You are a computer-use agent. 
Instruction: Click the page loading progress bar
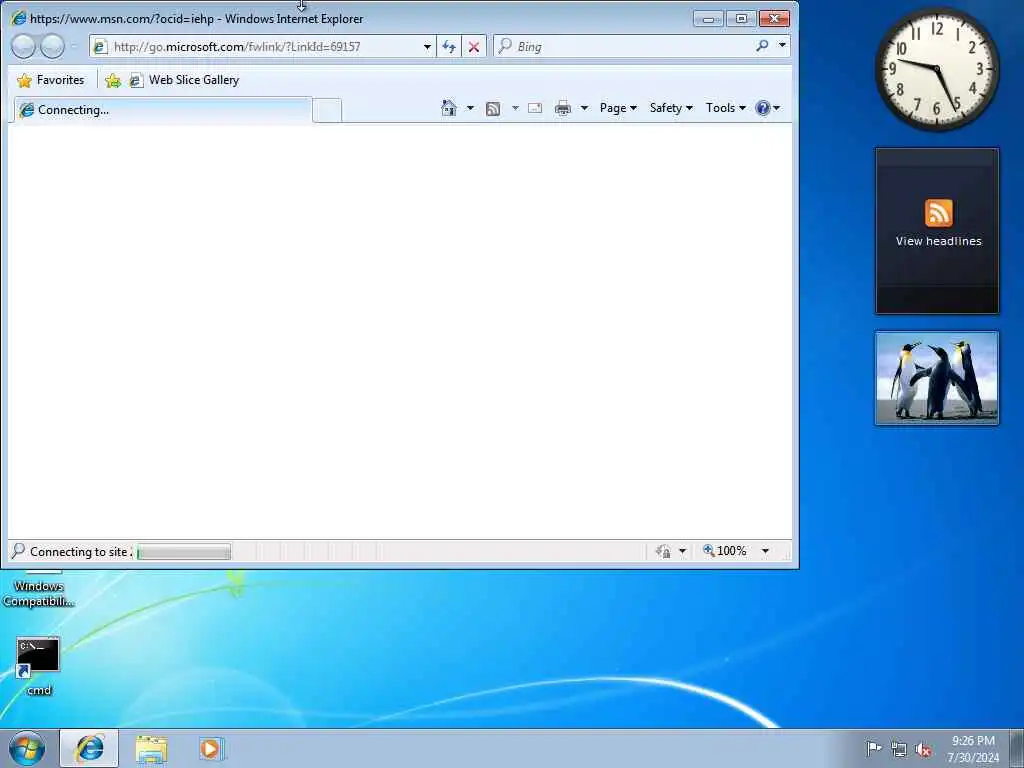(x=184, y=552)
